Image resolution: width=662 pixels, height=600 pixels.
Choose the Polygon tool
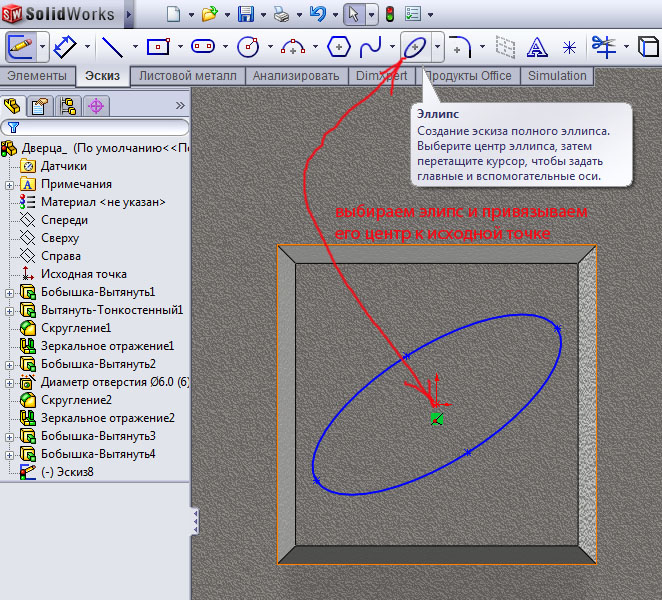pyautogui.click(x=339, y=46)
